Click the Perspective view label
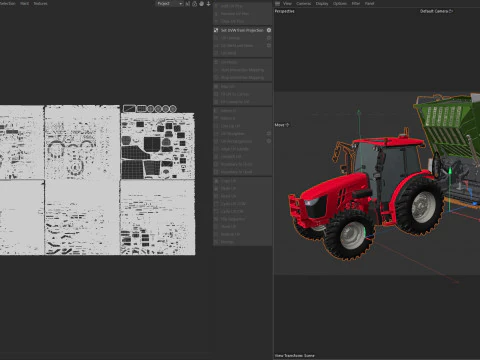 click(284, 11)
